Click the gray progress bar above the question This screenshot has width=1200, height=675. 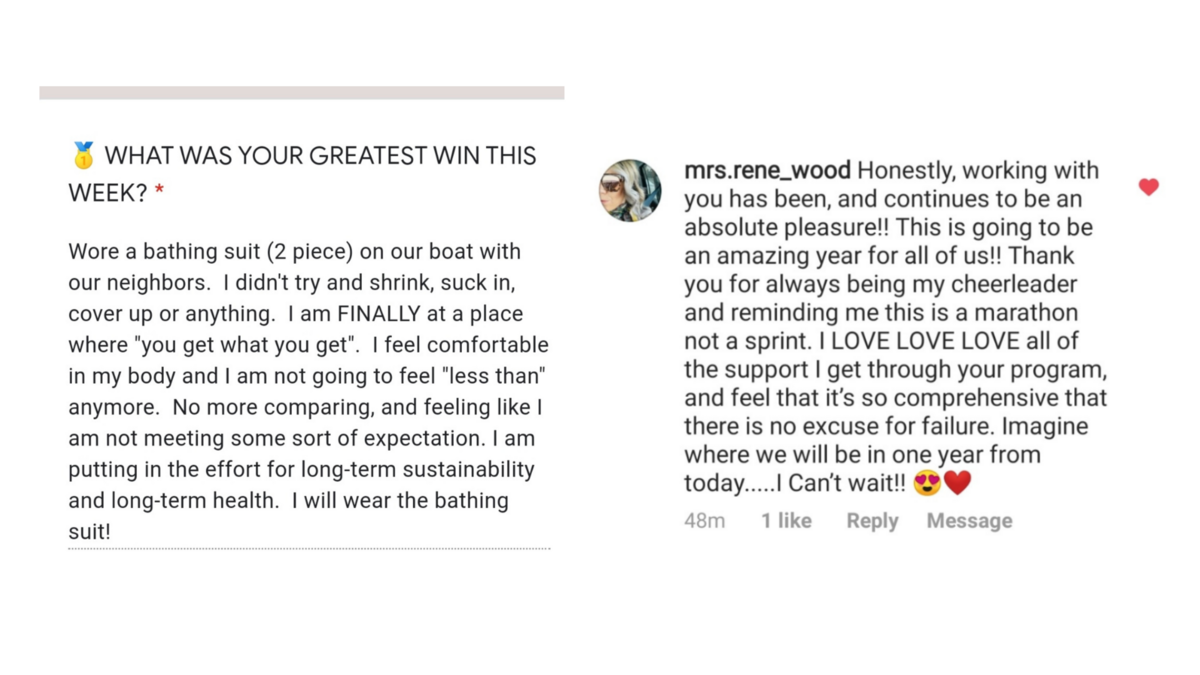pos(302,93)
